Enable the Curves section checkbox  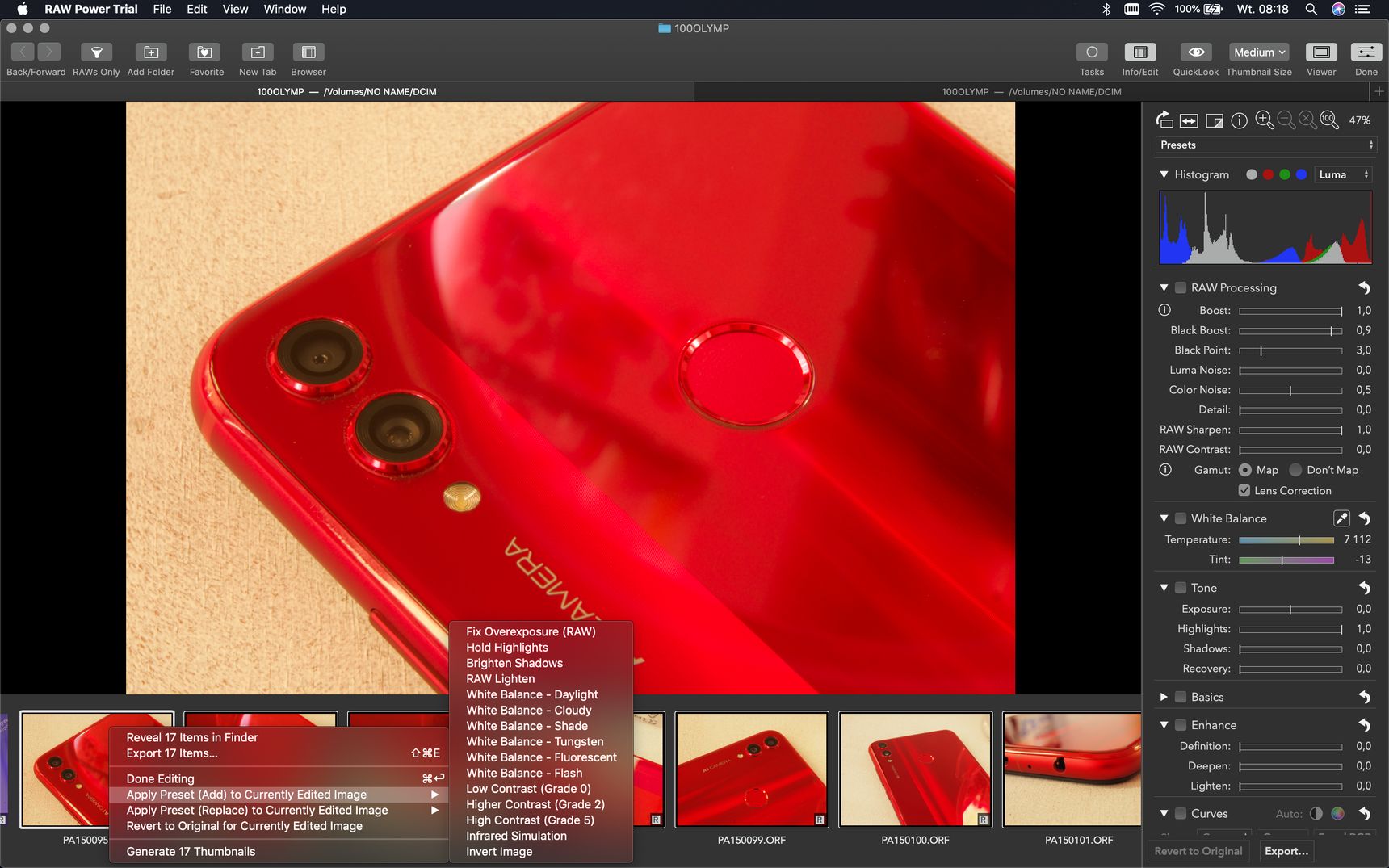[x=1181, y=814]
